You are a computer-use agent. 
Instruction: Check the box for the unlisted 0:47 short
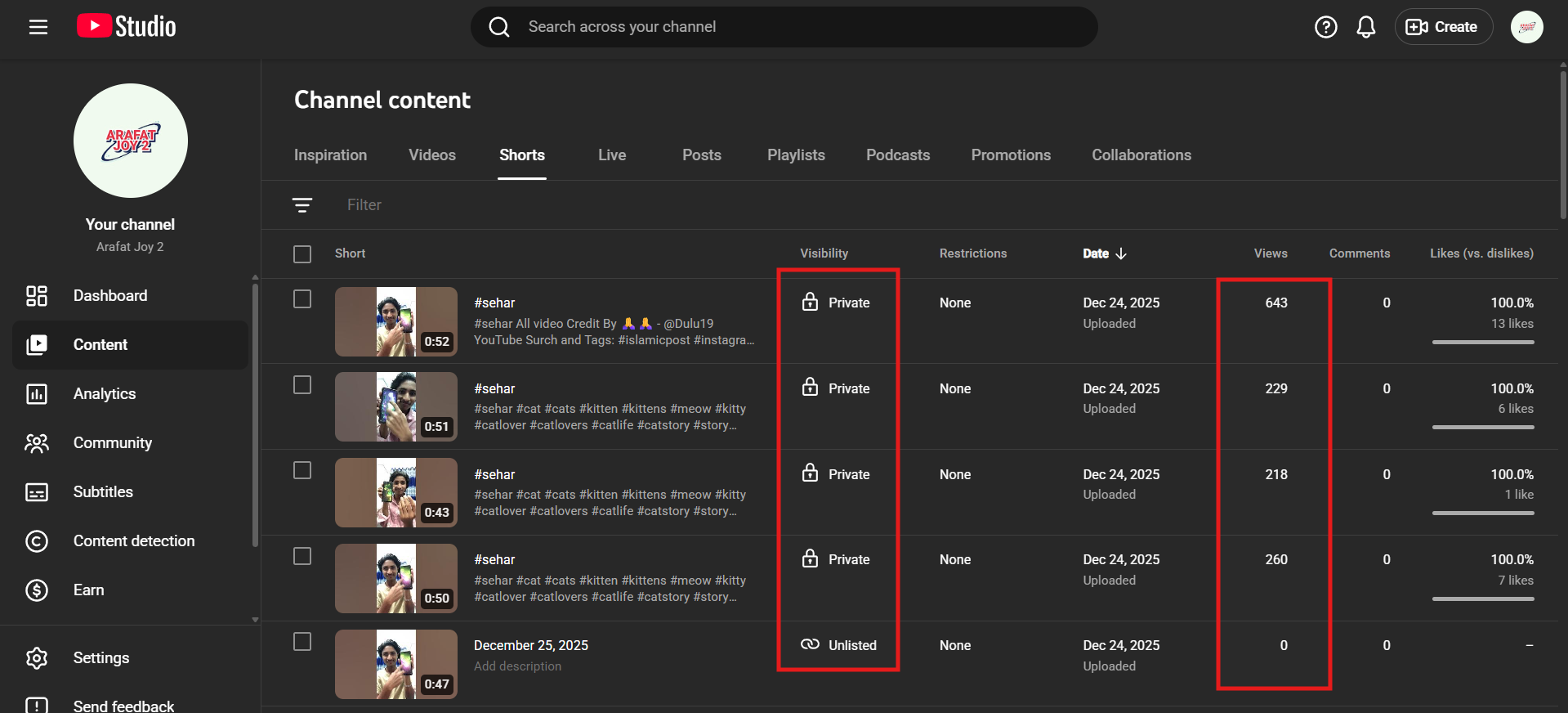pos(302,642)
